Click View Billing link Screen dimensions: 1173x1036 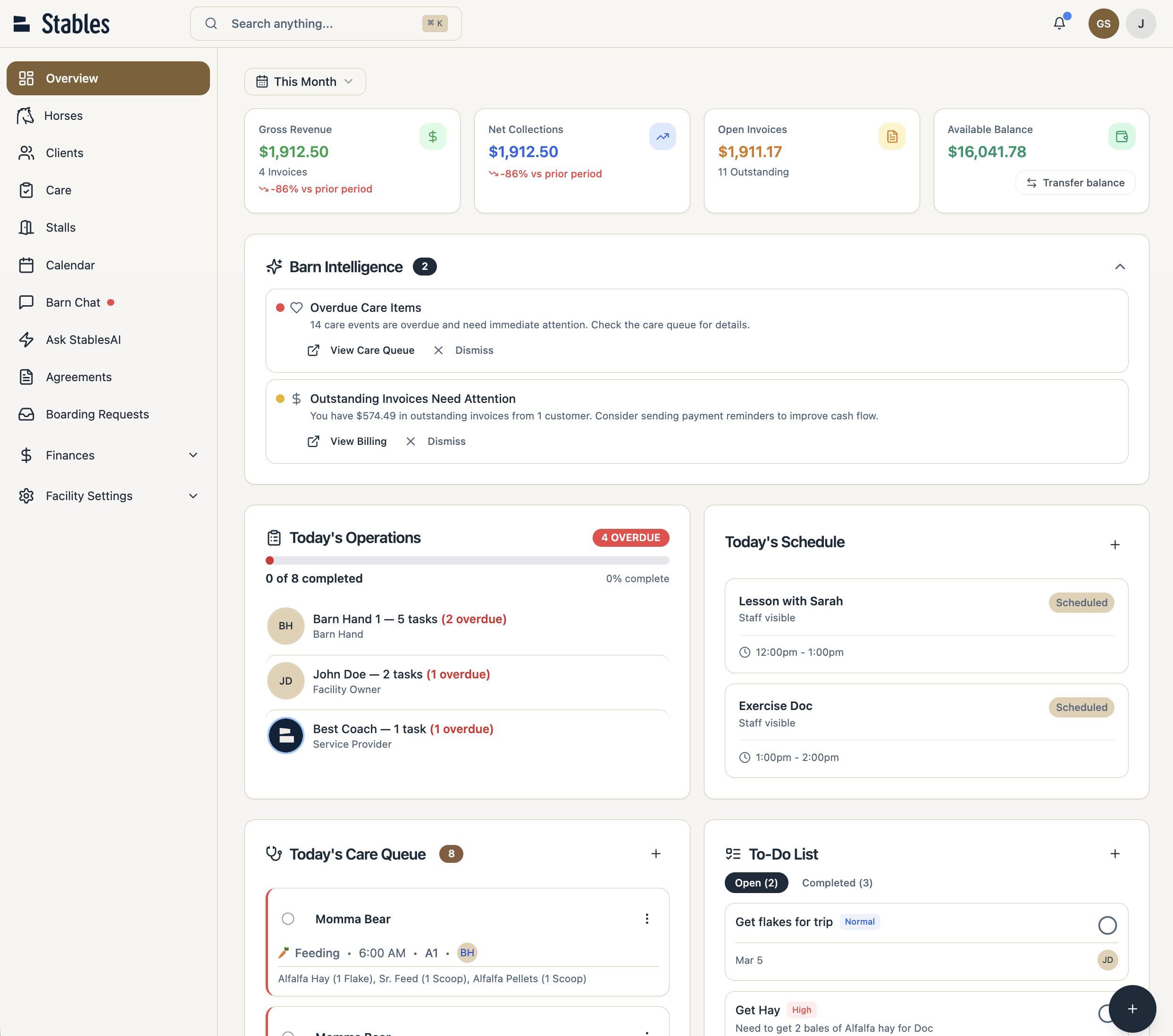coord(347,441)
